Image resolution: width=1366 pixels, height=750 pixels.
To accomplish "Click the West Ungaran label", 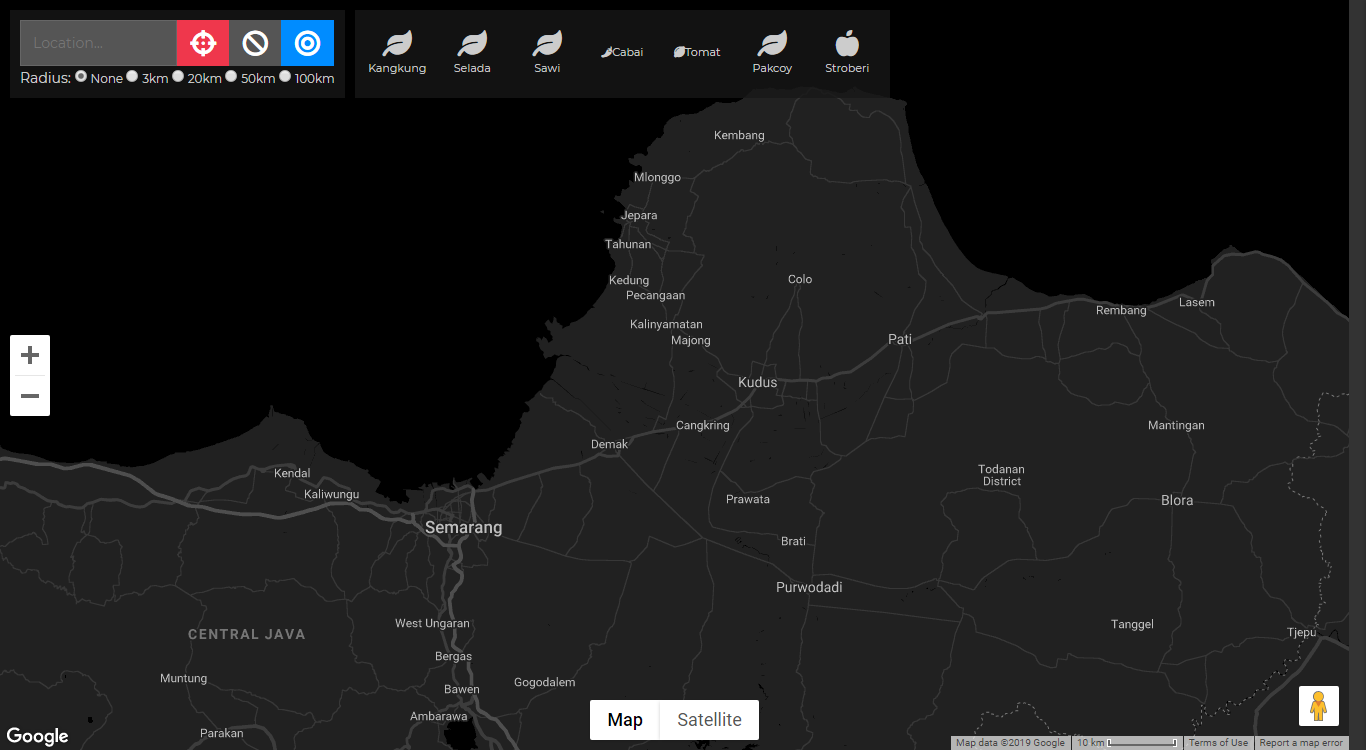I will 432,623.
